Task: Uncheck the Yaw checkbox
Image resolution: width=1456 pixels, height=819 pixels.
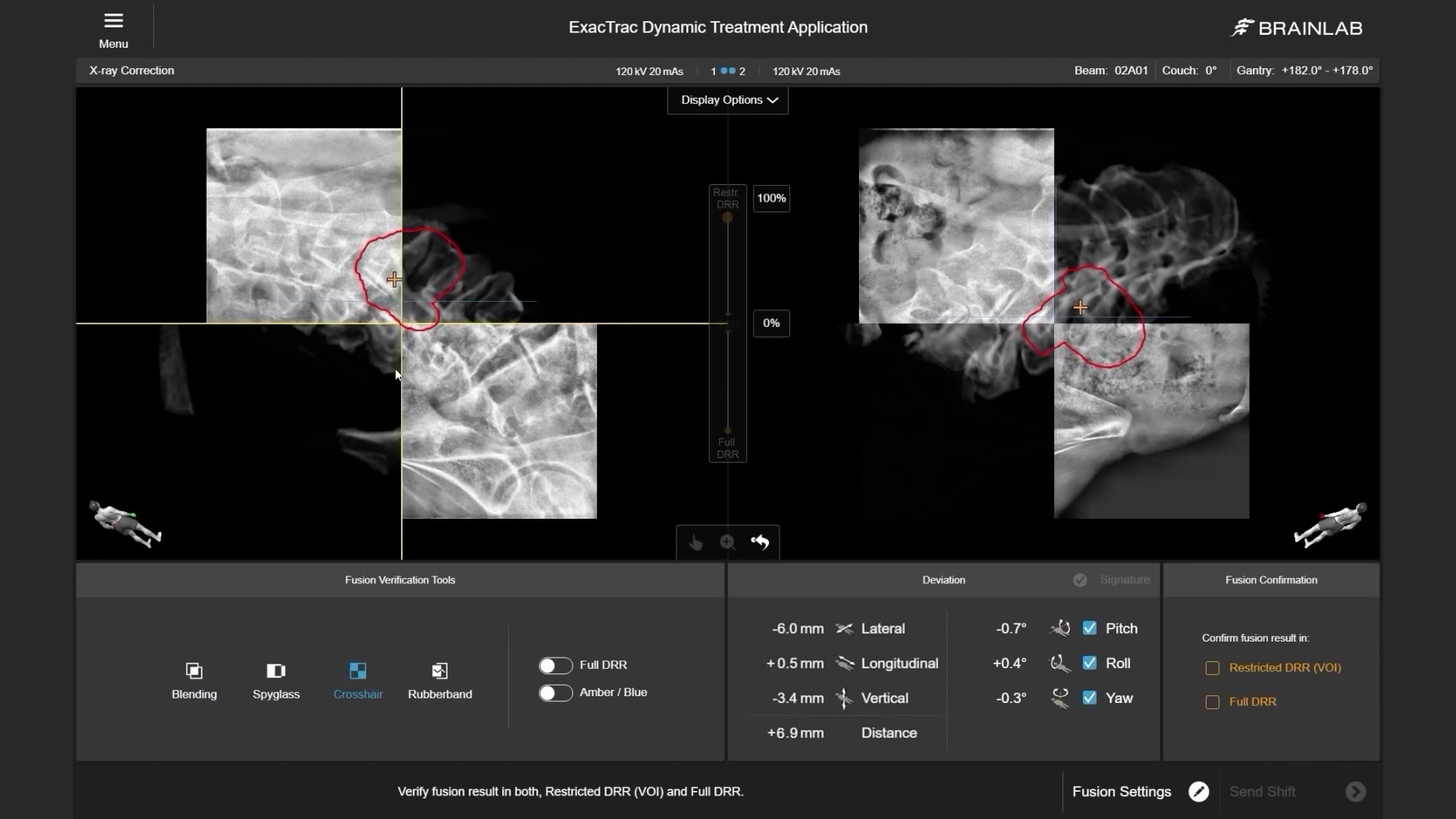Action: (1090, 698)
